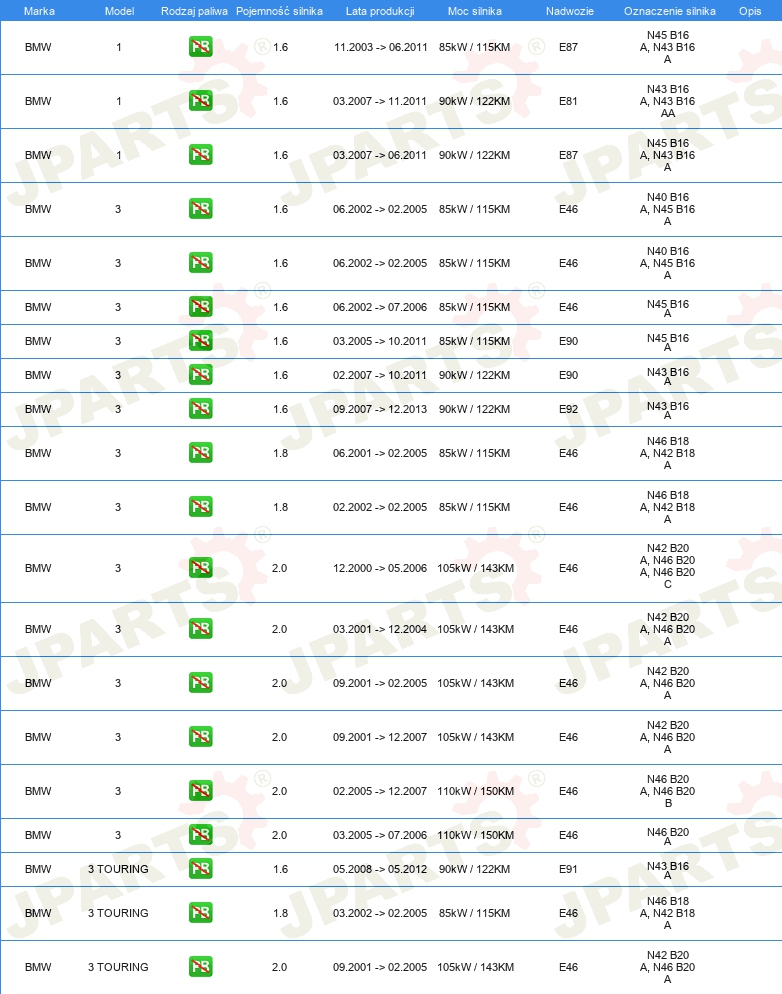This screenshot has width=782, height=994.
Task: Select 90kW / 122KM in the E81 row
Action: (474, 101)
